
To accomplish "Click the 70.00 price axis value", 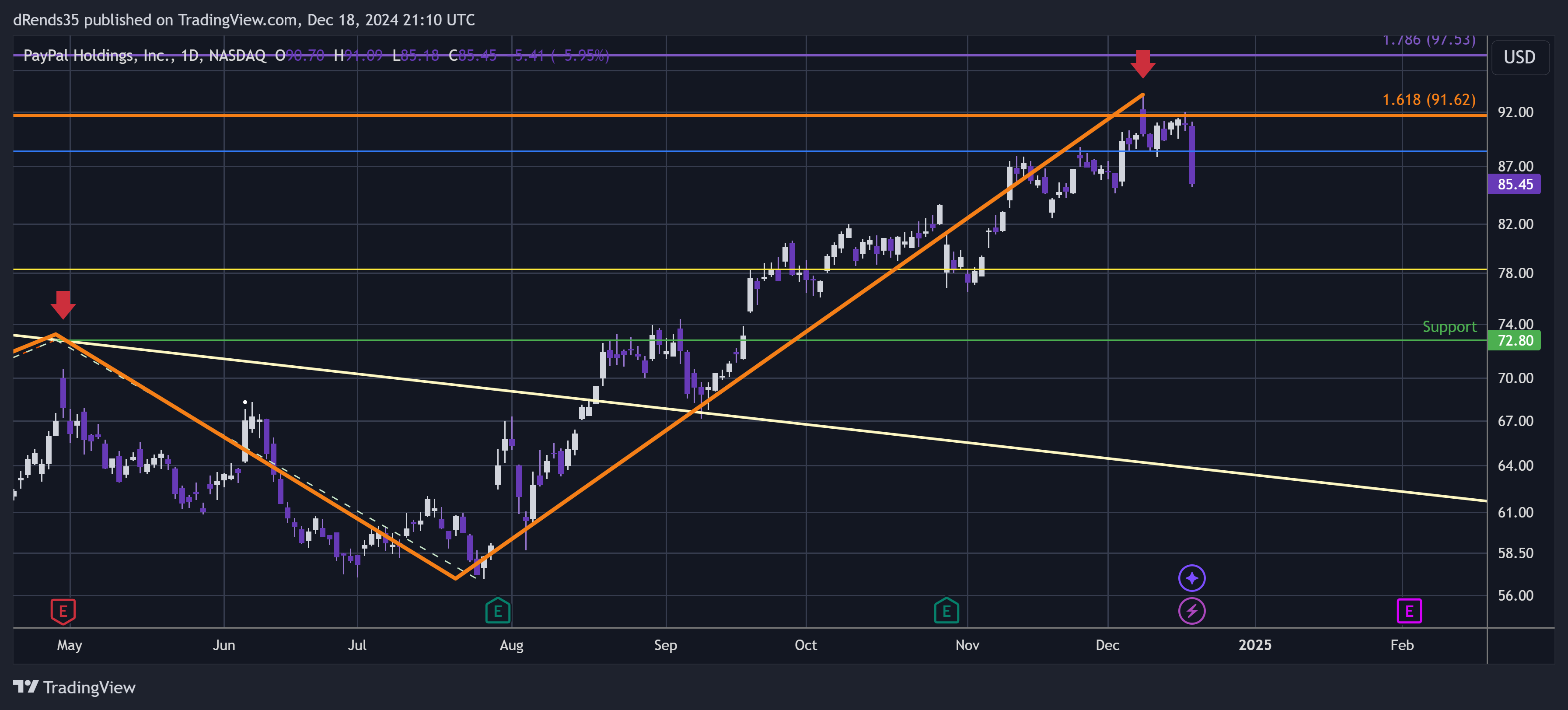I will click(x=1516, y=378).
